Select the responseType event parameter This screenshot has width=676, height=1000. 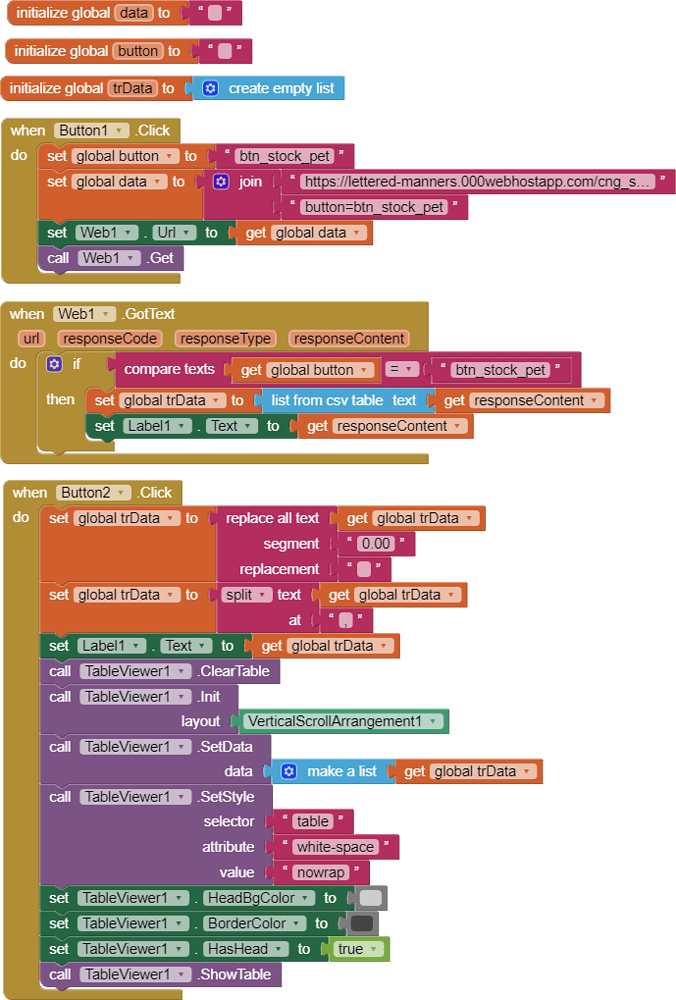pyautogui.click(x=225, y=339)
